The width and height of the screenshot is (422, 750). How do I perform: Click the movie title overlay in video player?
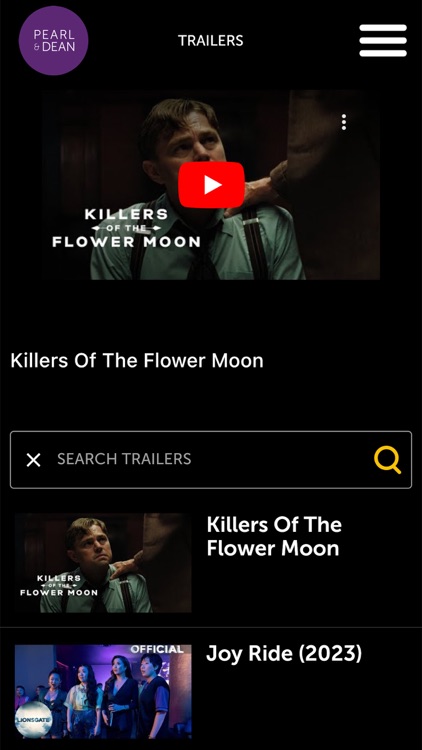126,228
